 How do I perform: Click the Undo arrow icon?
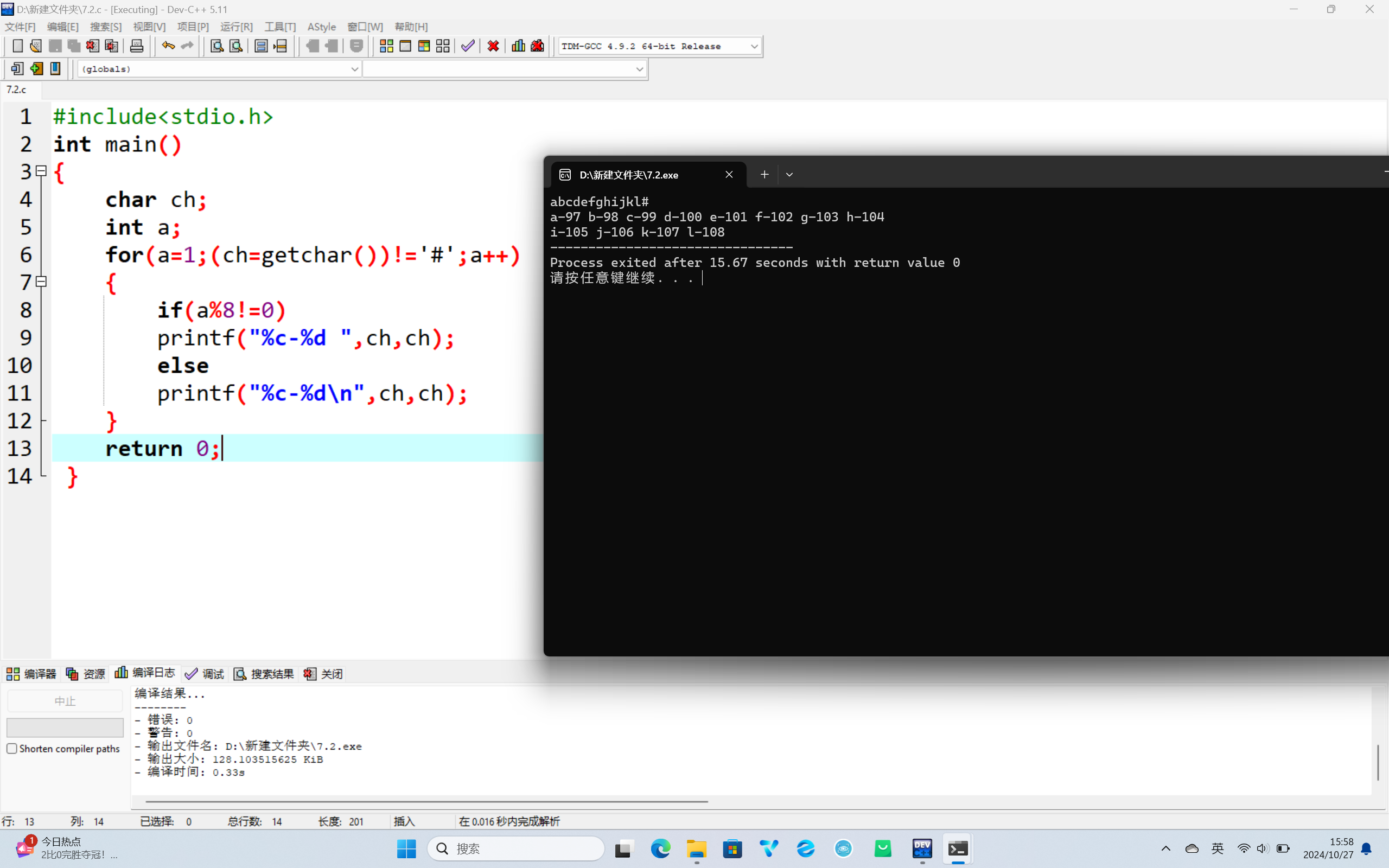pos(168,46)
